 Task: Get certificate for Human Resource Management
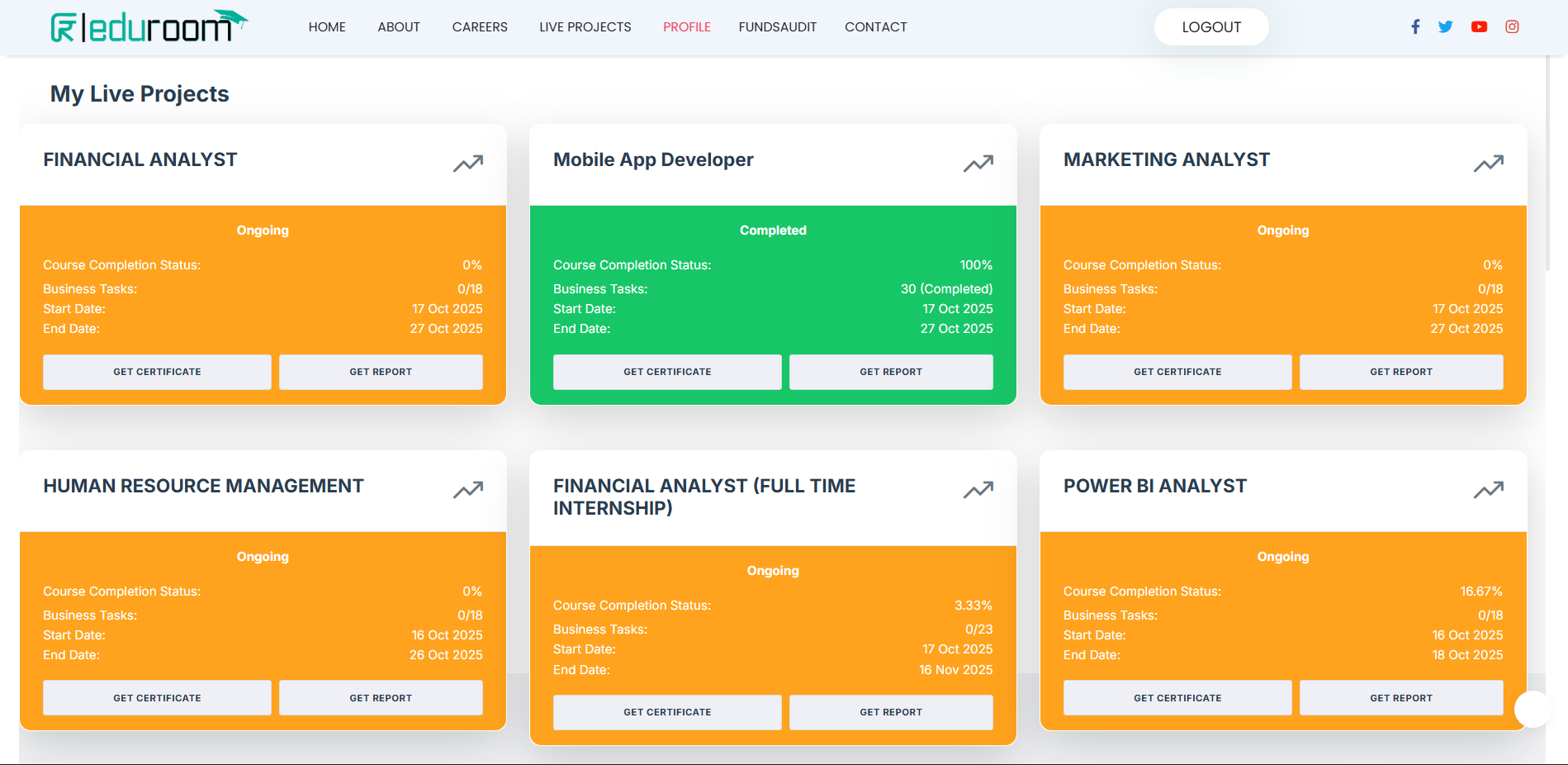157,698
